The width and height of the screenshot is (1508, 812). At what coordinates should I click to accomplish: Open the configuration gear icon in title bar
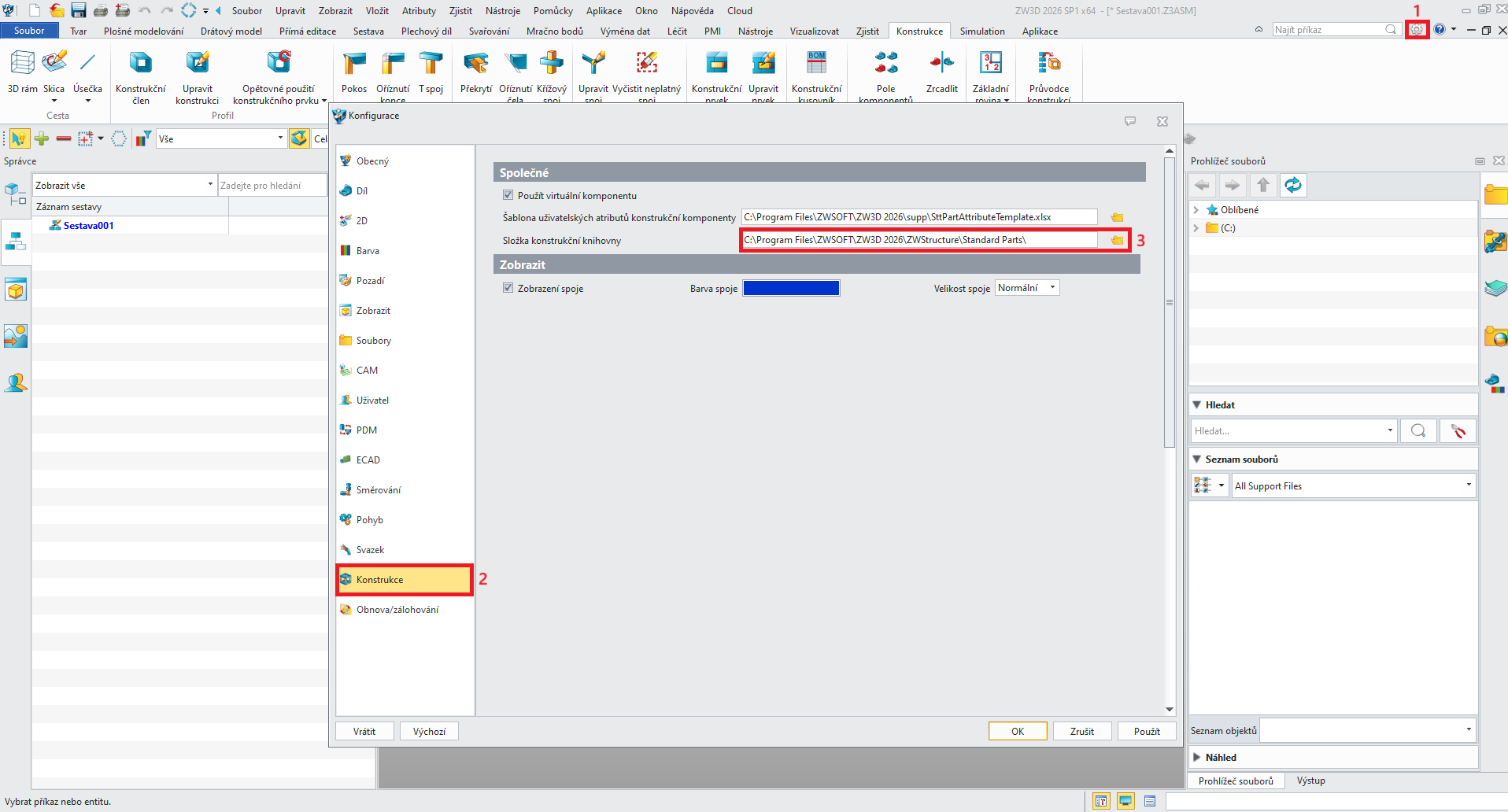point(1417,30)
